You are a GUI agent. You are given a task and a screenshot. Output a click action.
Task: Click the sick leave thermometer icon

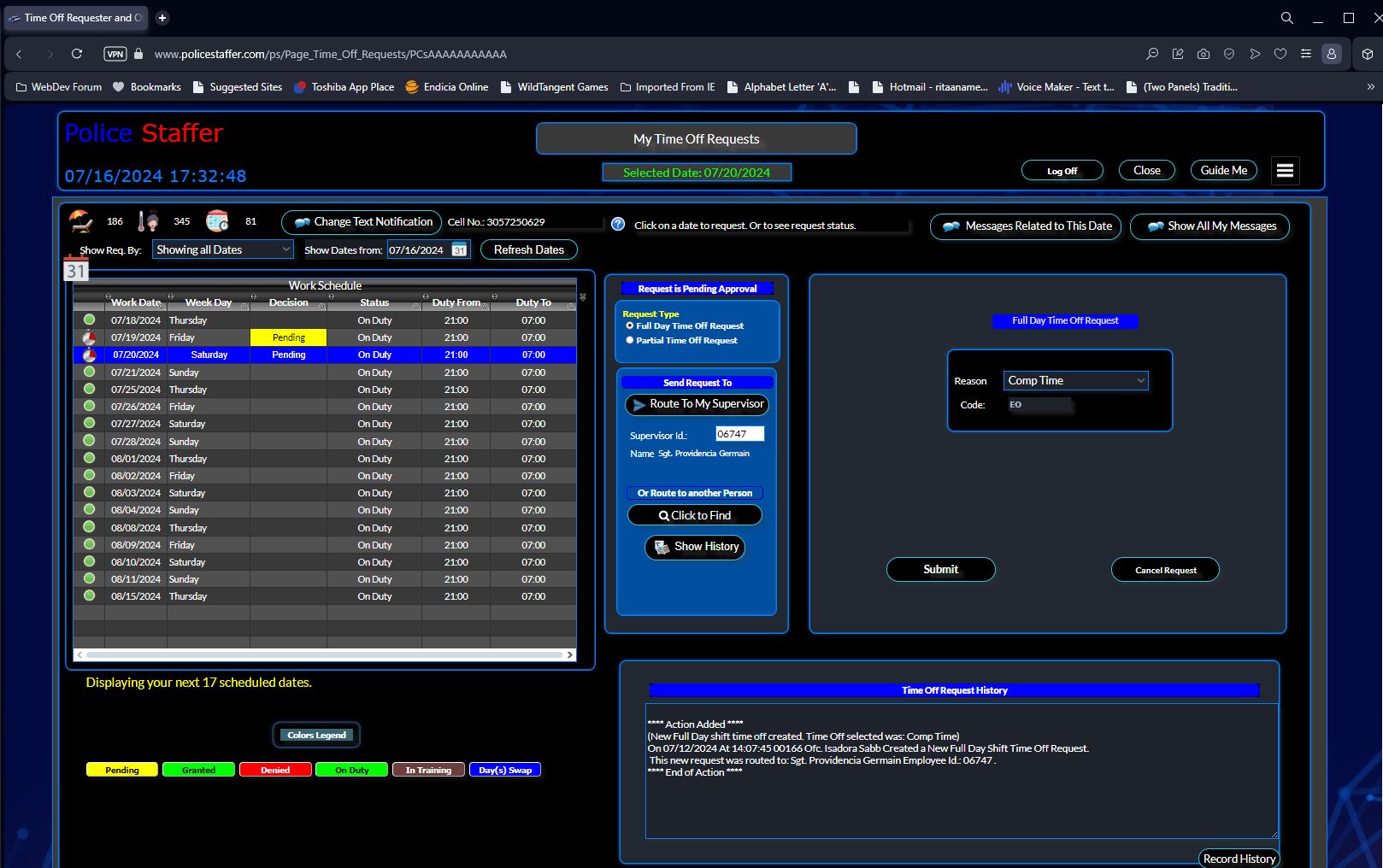tap(149, 221)
